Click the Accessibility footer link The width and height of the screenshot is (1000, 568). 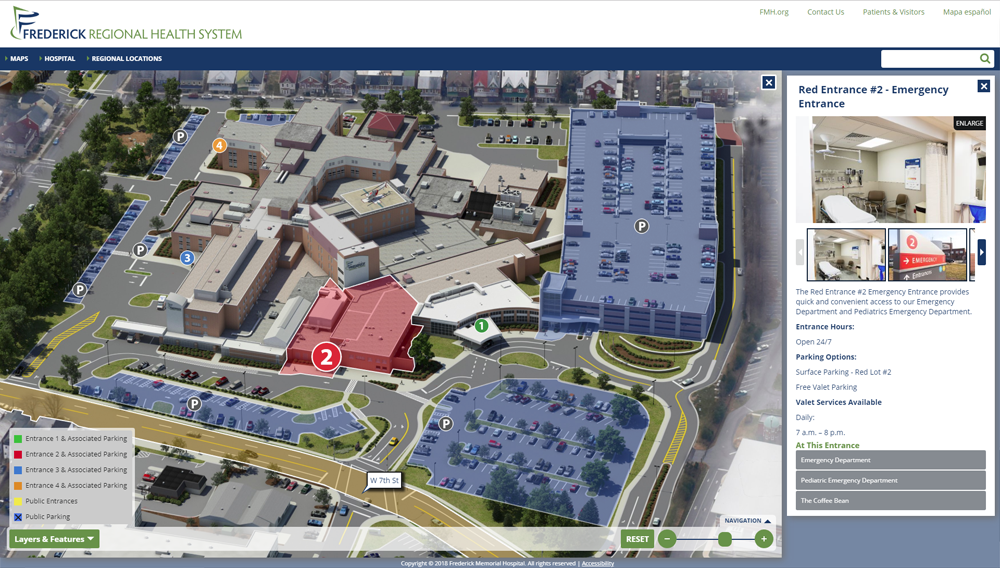pyautogui.click(x=598, y=564)
